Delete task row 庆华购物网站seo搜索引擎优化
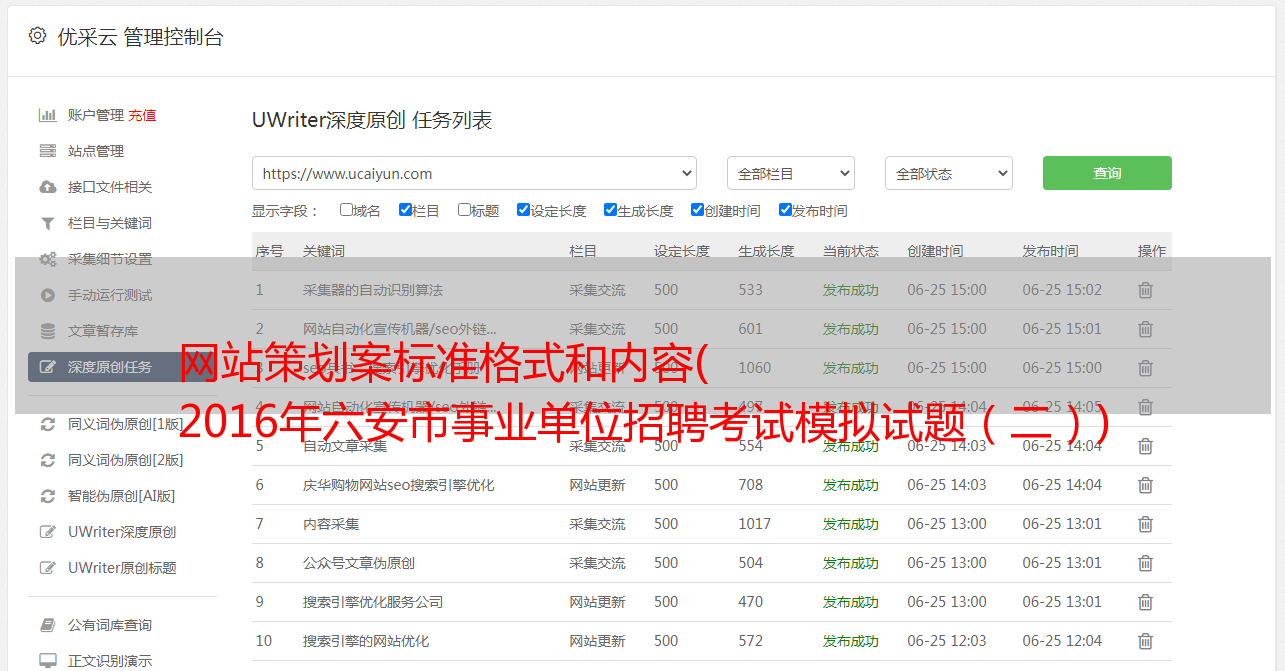 point(1146,485)
